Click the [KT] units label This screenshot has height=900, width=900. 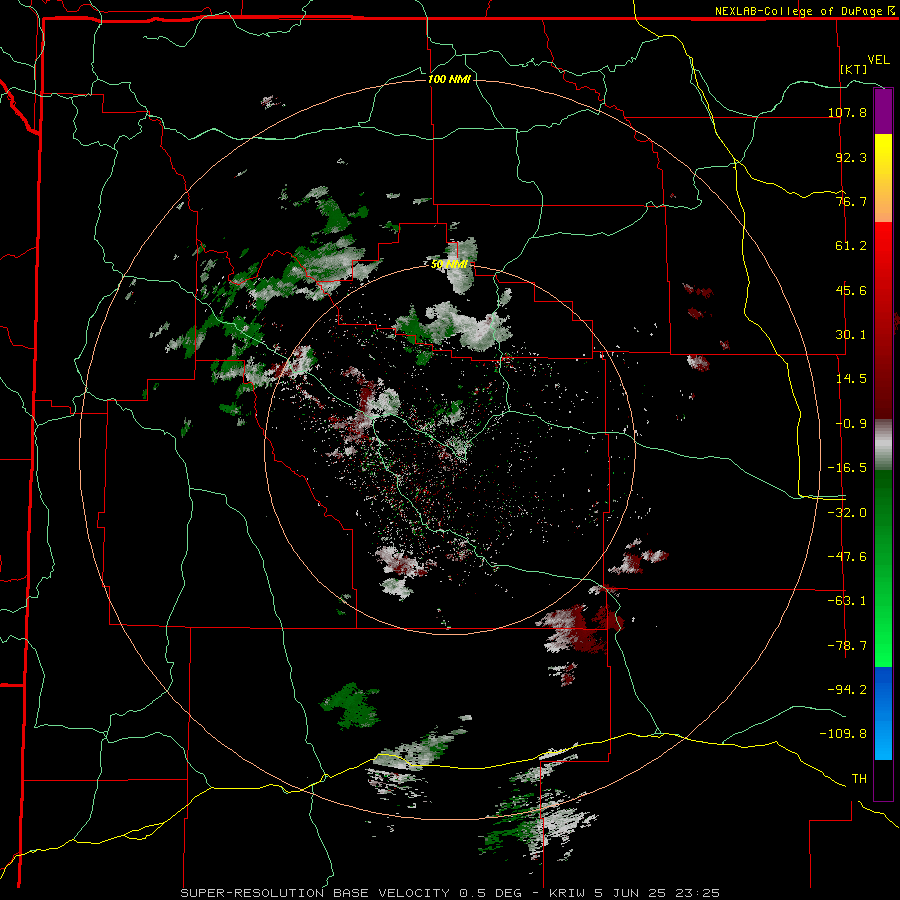854,69
